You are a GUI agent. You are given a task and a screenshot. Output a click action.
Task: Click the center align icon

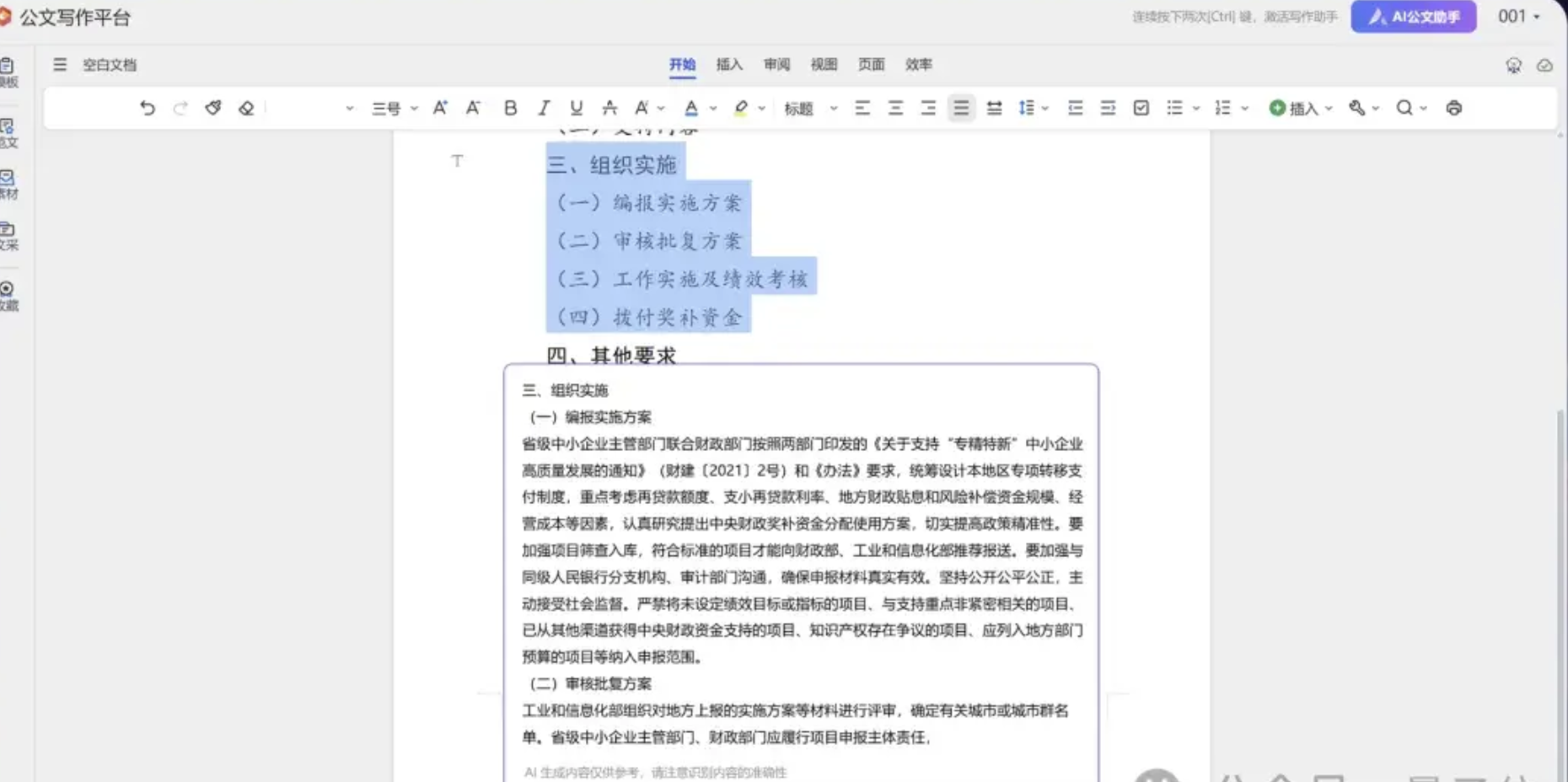(x=895, y=108)
